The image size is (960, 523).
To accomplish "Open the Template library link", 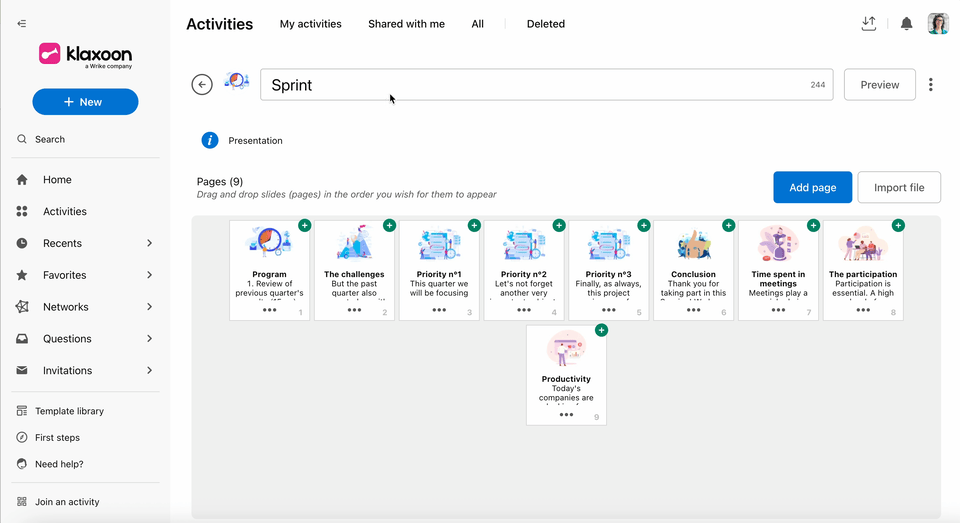I will tap(69, 411).
